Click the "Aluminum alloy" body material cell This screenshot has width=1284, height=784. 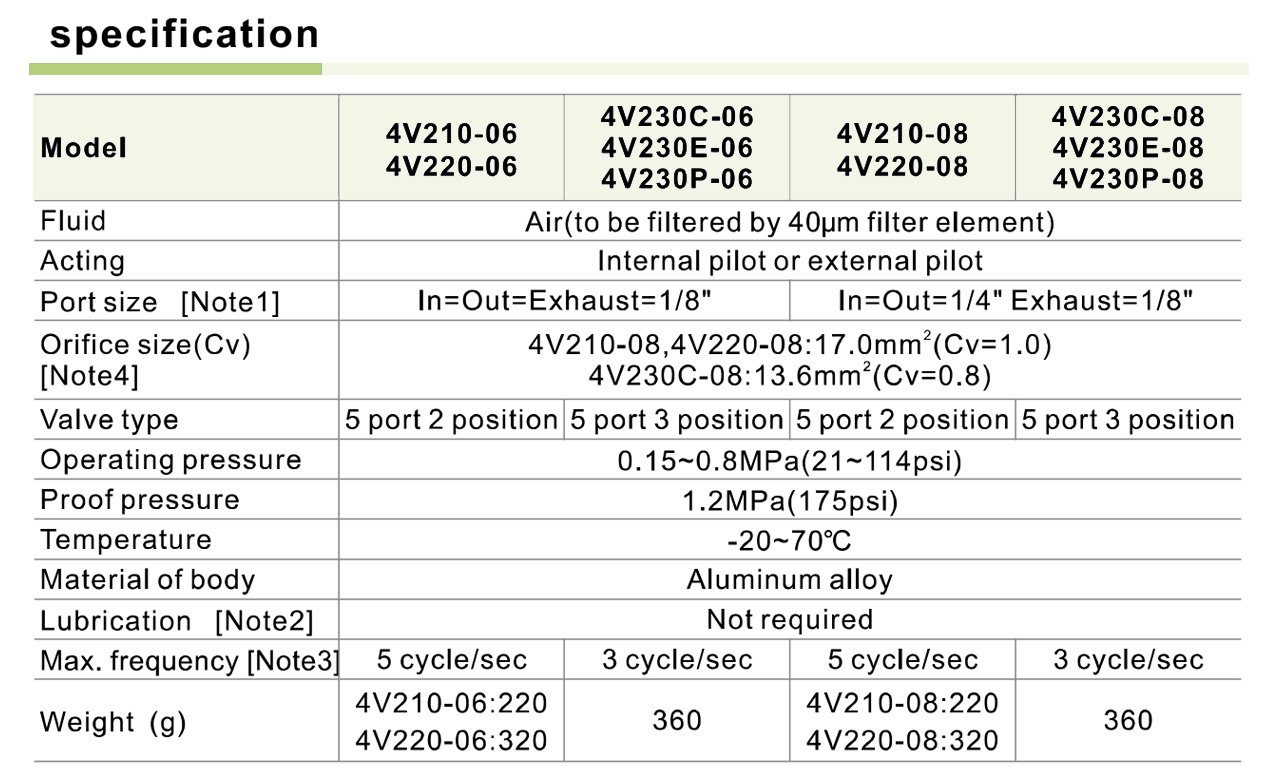pos(789,580)
